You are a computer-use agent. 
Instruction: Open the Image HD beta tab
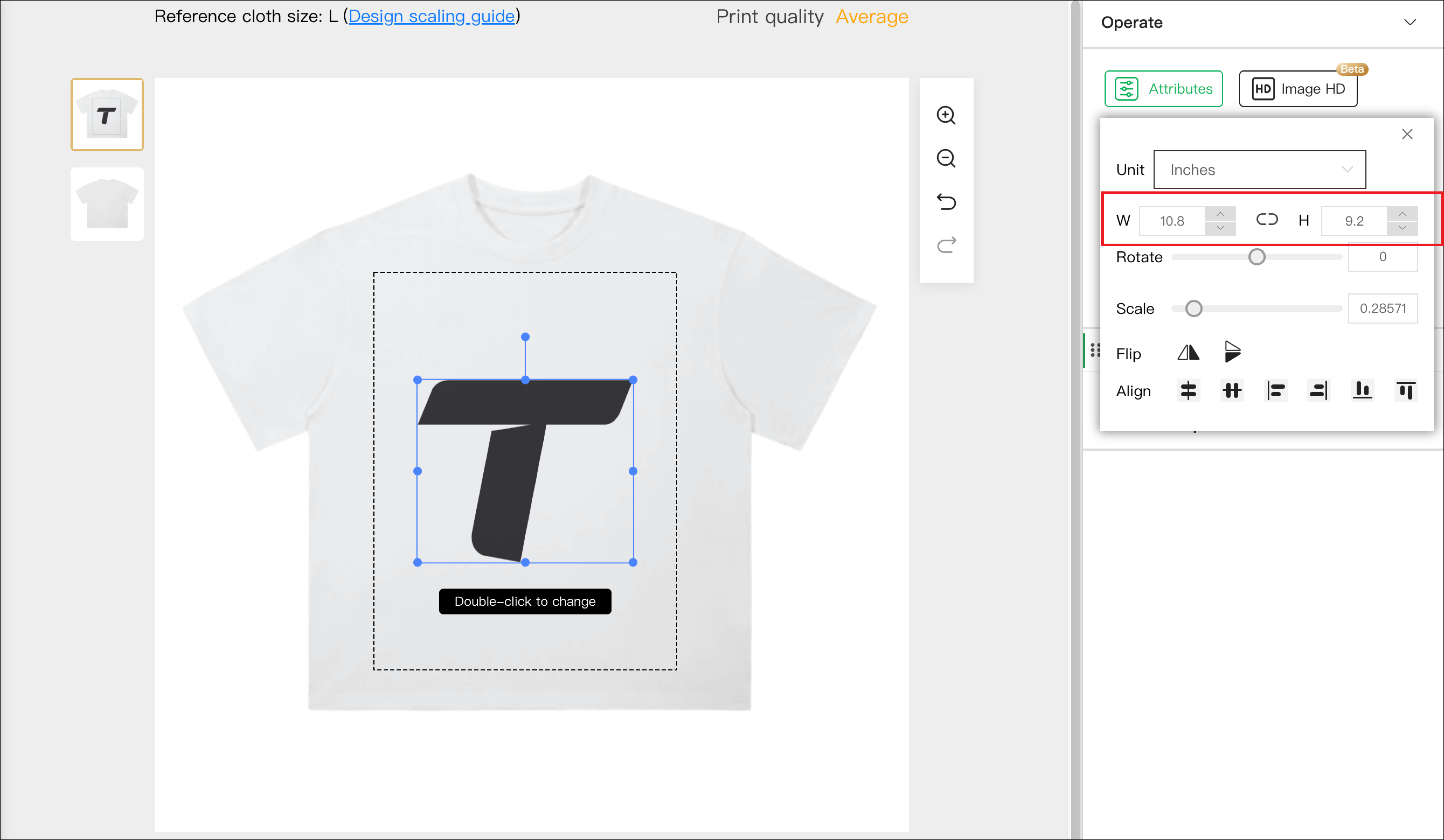click(1298, 89)
